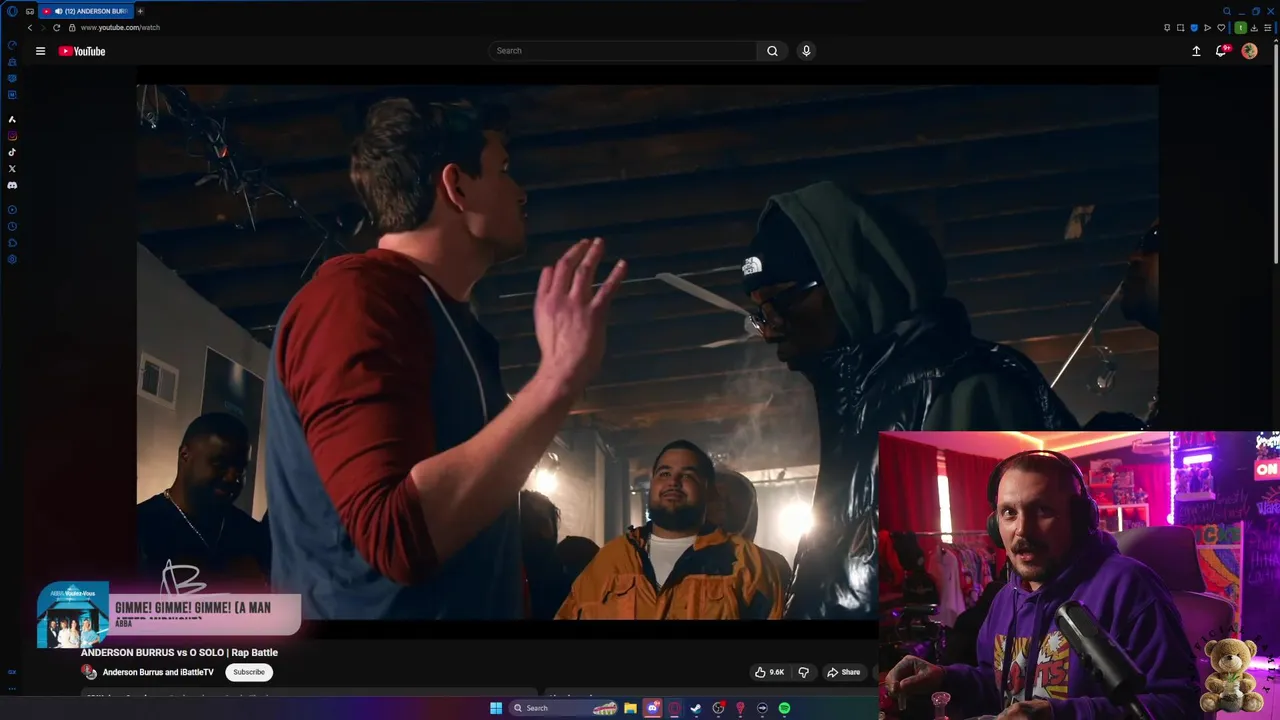Open the YouTube upload/create icon

coord(1196,51)
